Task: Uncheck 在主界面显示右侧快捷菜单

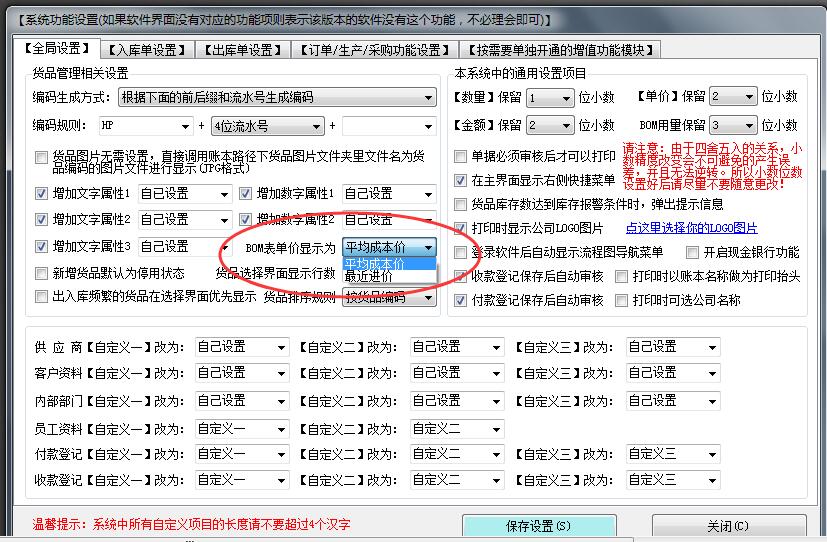Action: pos(461,181)
